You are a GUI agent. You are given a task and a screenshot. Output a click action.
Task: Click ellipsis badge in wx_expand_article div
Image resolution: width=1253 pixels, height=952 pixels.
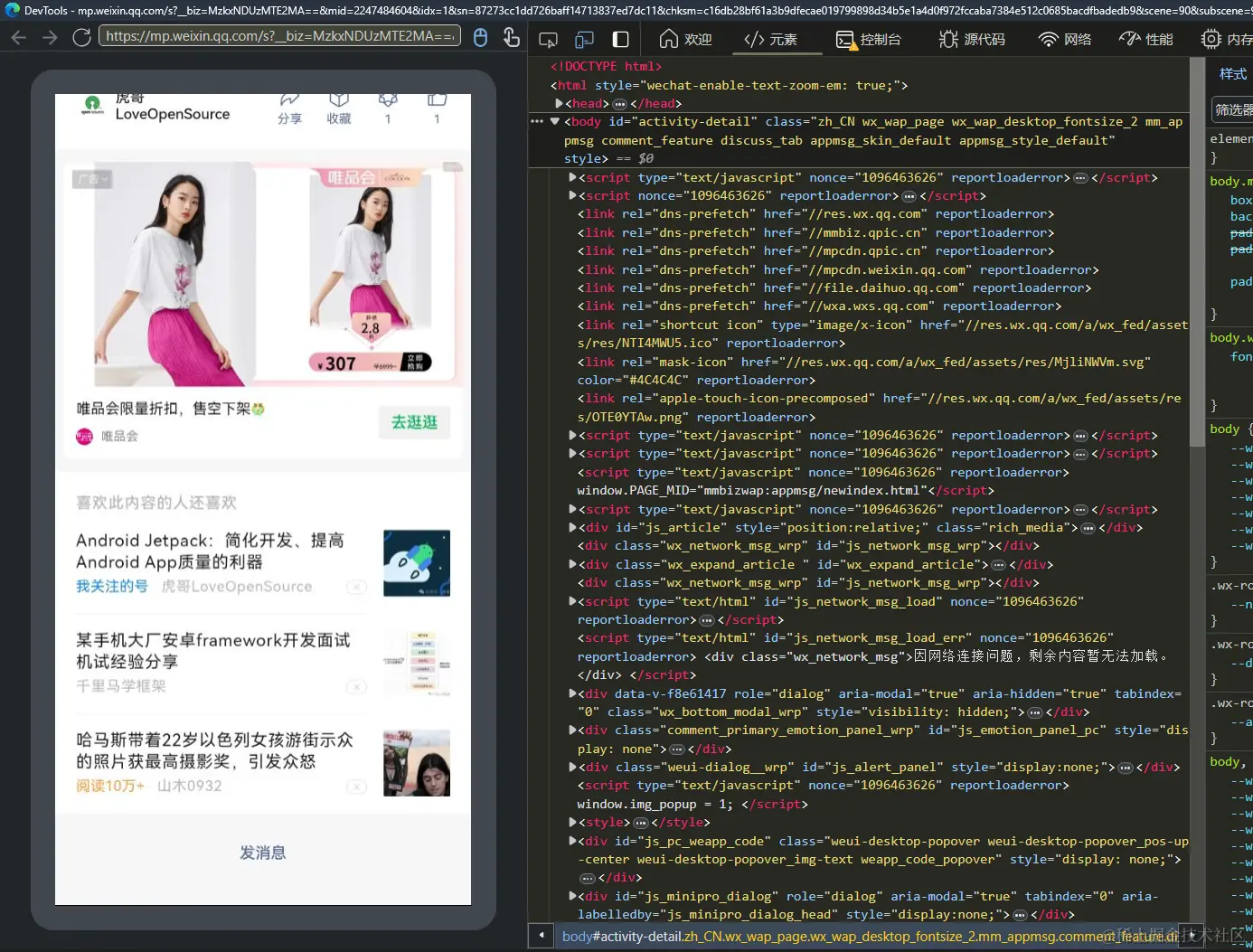999,565
